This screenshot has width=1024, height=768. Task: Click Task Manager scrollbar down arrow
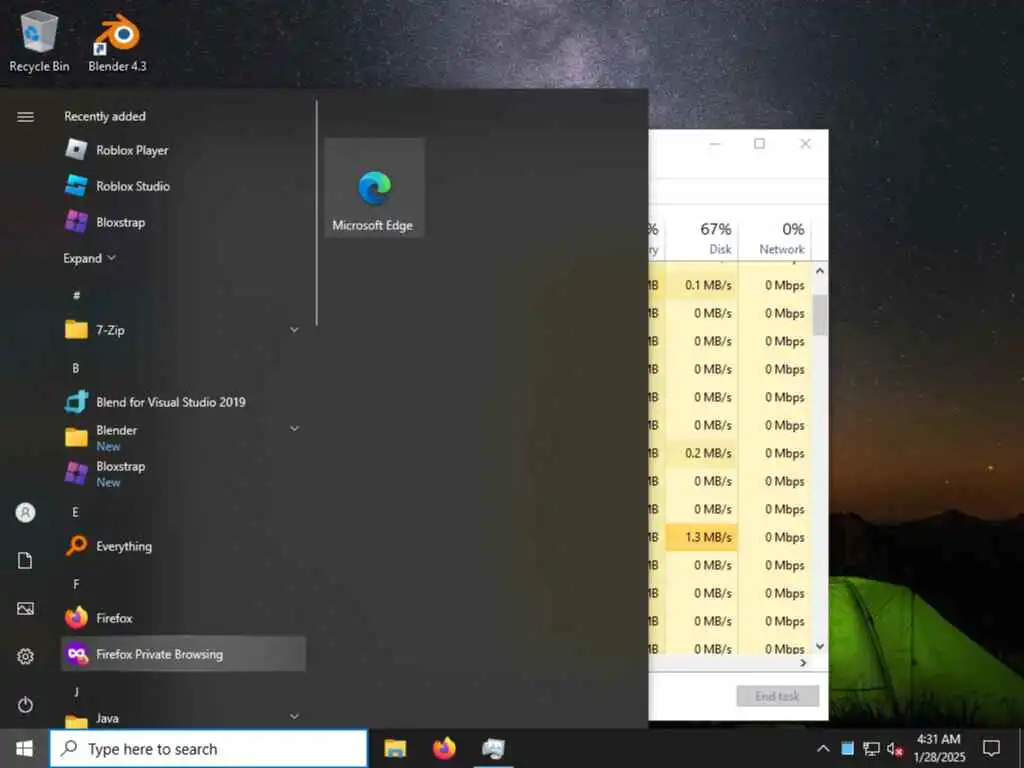coord(820,646)
